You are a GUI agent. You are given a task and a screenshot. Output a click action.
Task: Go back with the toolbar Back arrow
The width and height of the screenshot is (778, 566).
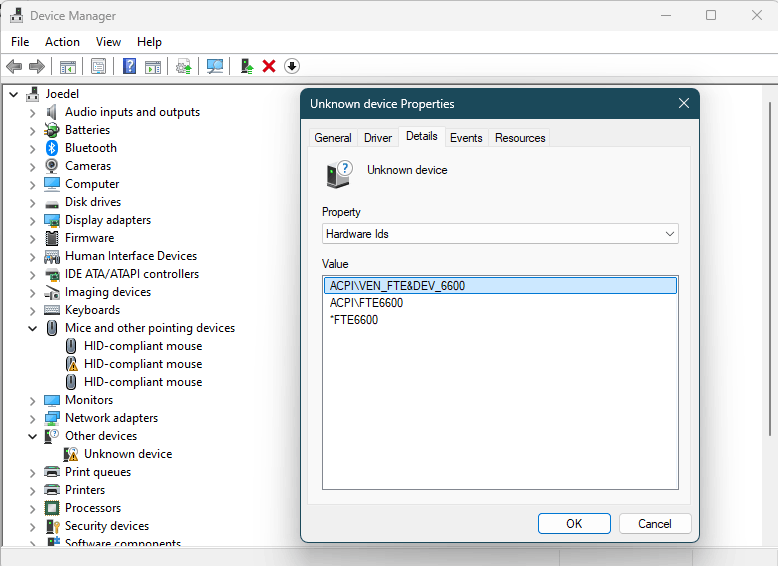[x=14, y=66]
